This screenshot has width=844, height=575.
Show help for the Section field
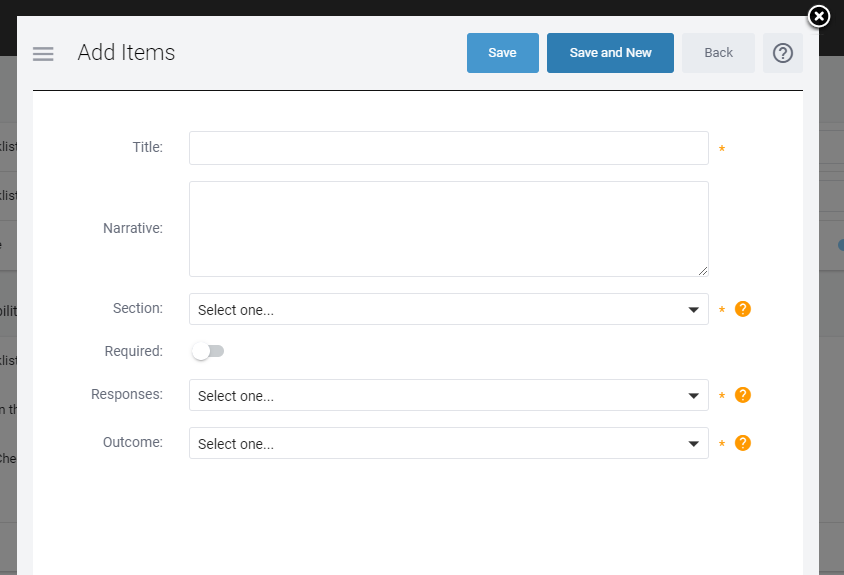pos(742,309)
